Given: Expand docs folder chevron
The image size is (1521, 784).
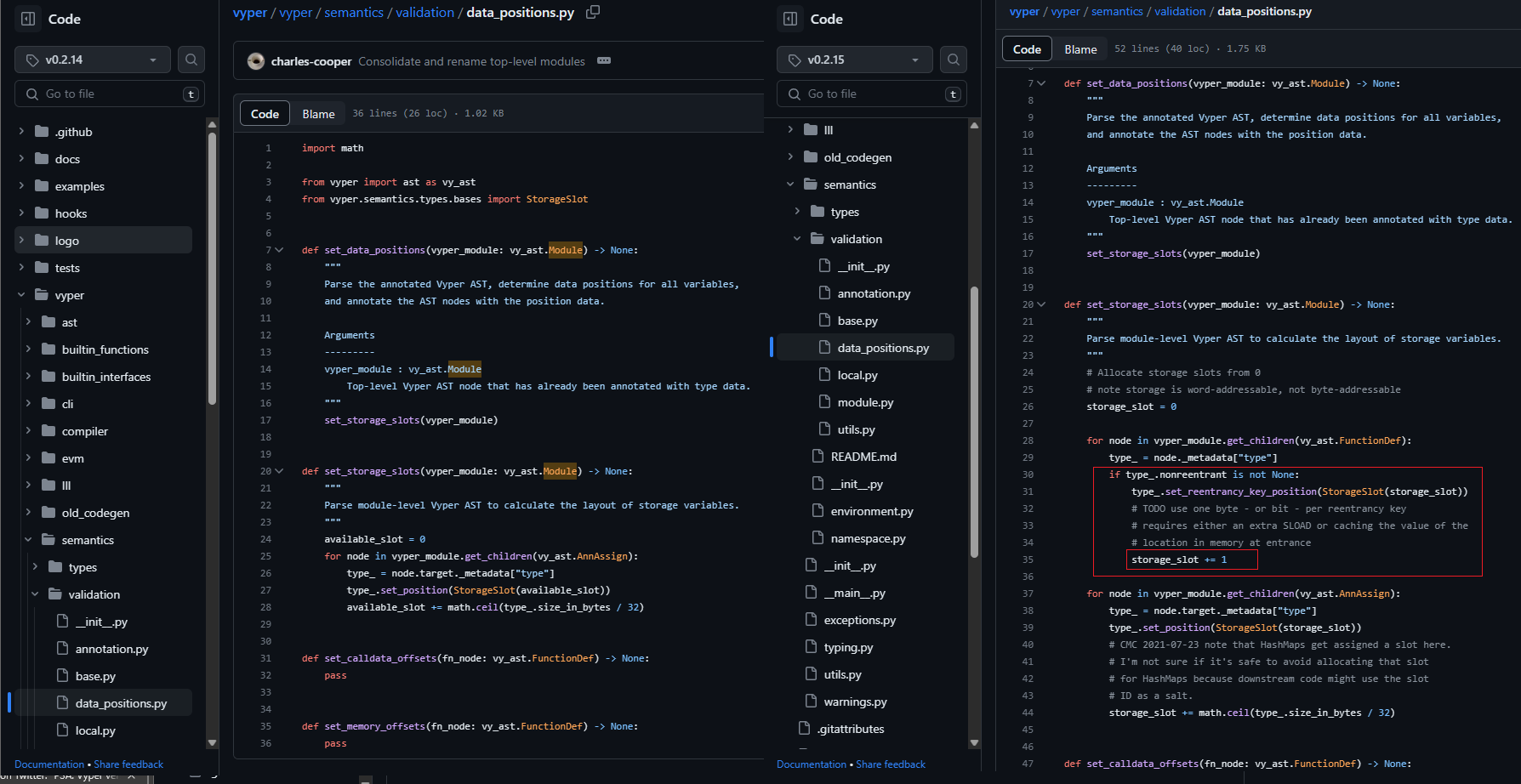Looking at the screenshot, I should pyautogui.click(x=21, y=159).
